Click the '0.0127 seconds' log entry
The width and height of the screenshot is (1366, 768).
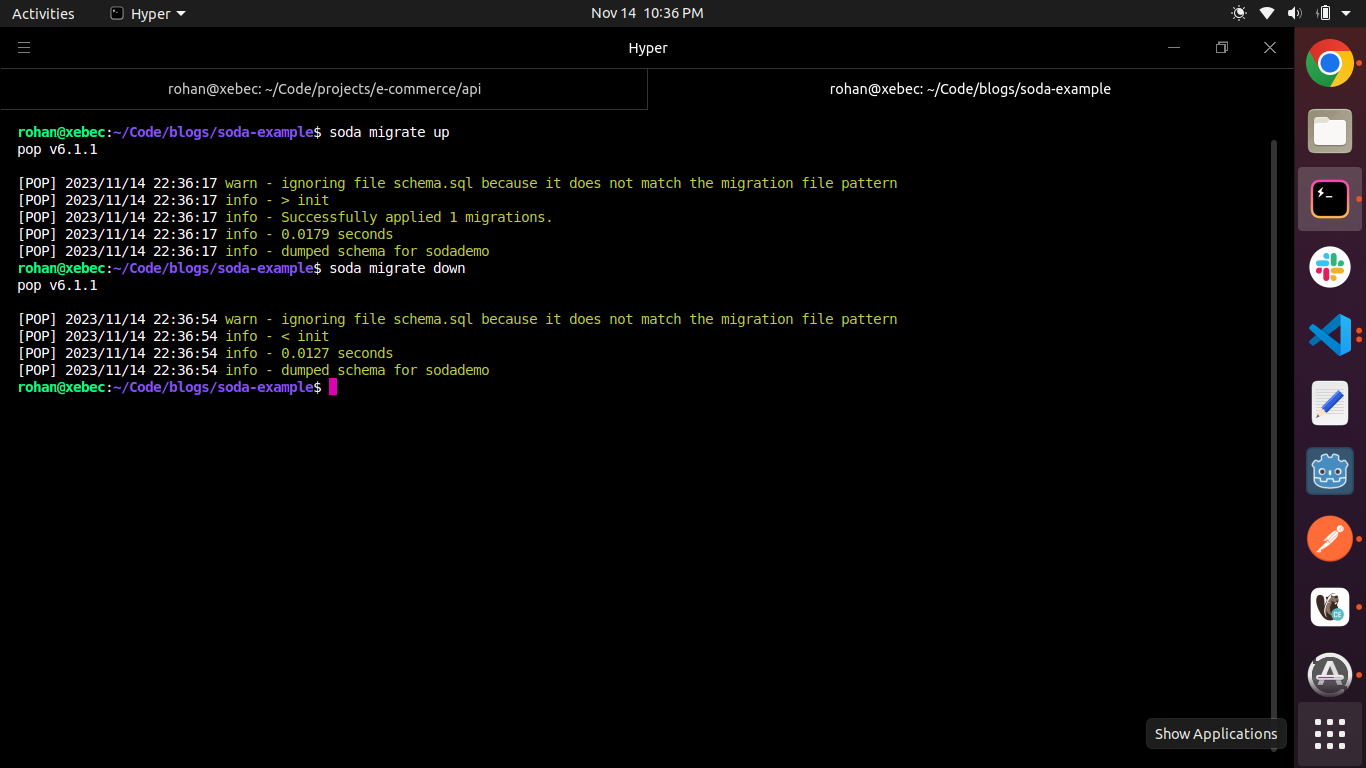coord(205,353)
